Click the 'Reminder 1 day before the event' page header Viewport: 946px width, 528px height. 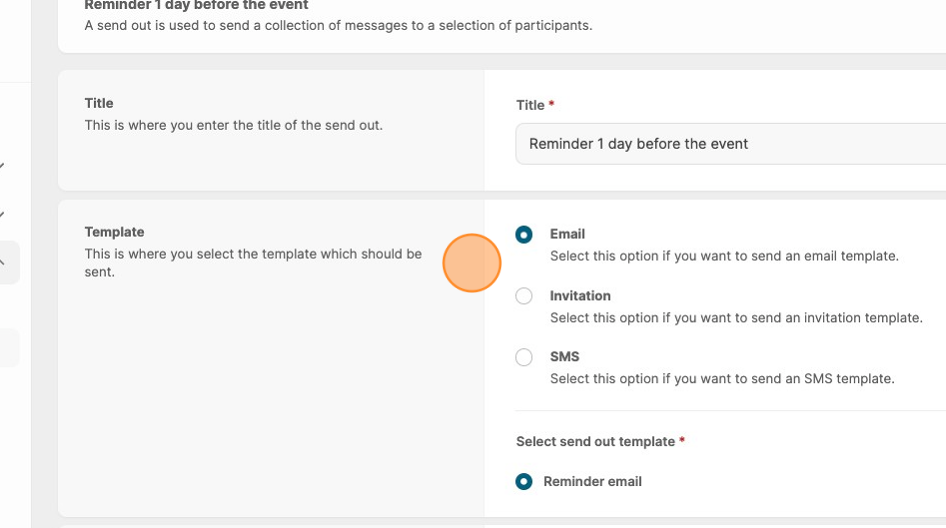(196, 6)
